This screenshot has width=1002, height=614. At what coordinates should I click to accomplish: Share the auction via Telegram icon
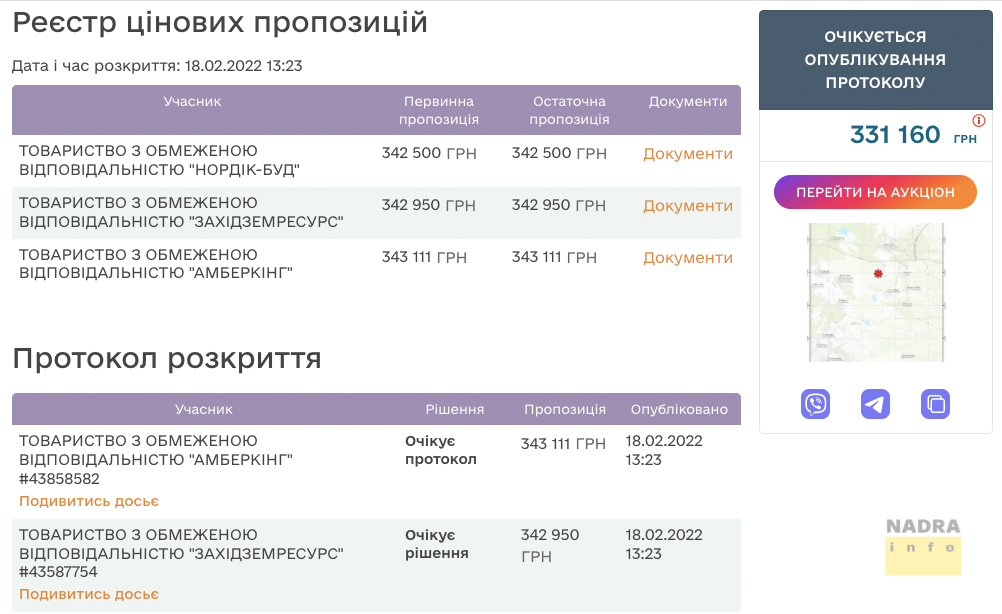tap(875, 404)
